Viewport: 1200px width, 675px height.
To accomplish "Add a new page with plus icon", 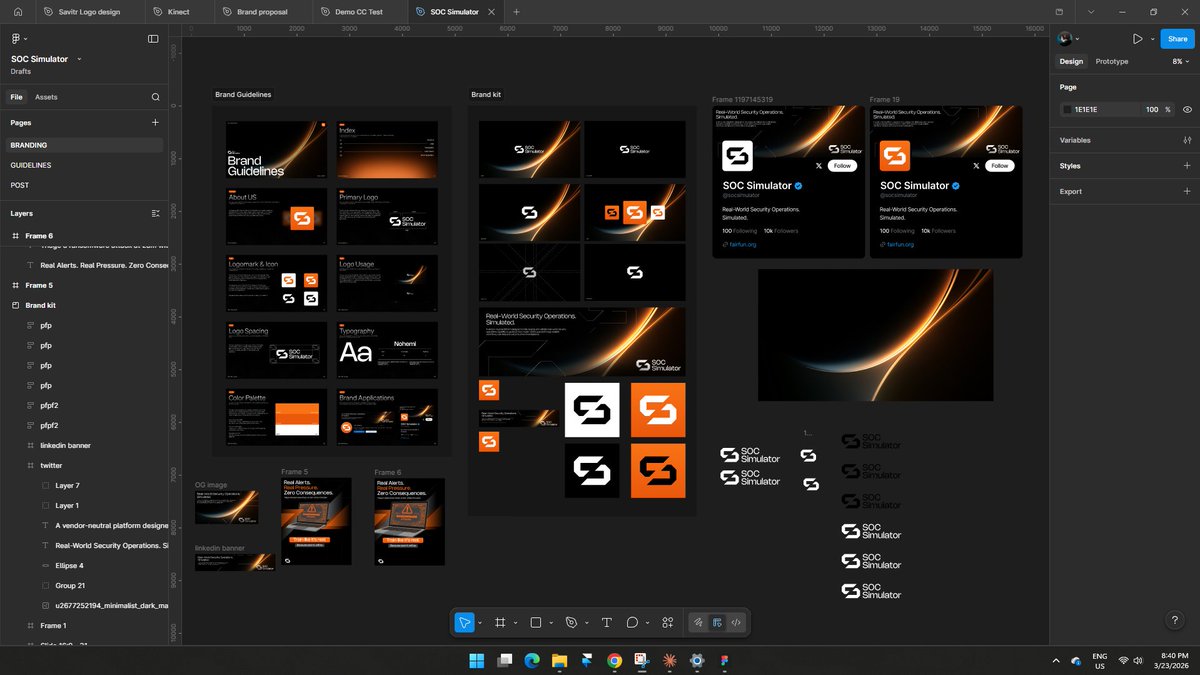I will [155, 122].
